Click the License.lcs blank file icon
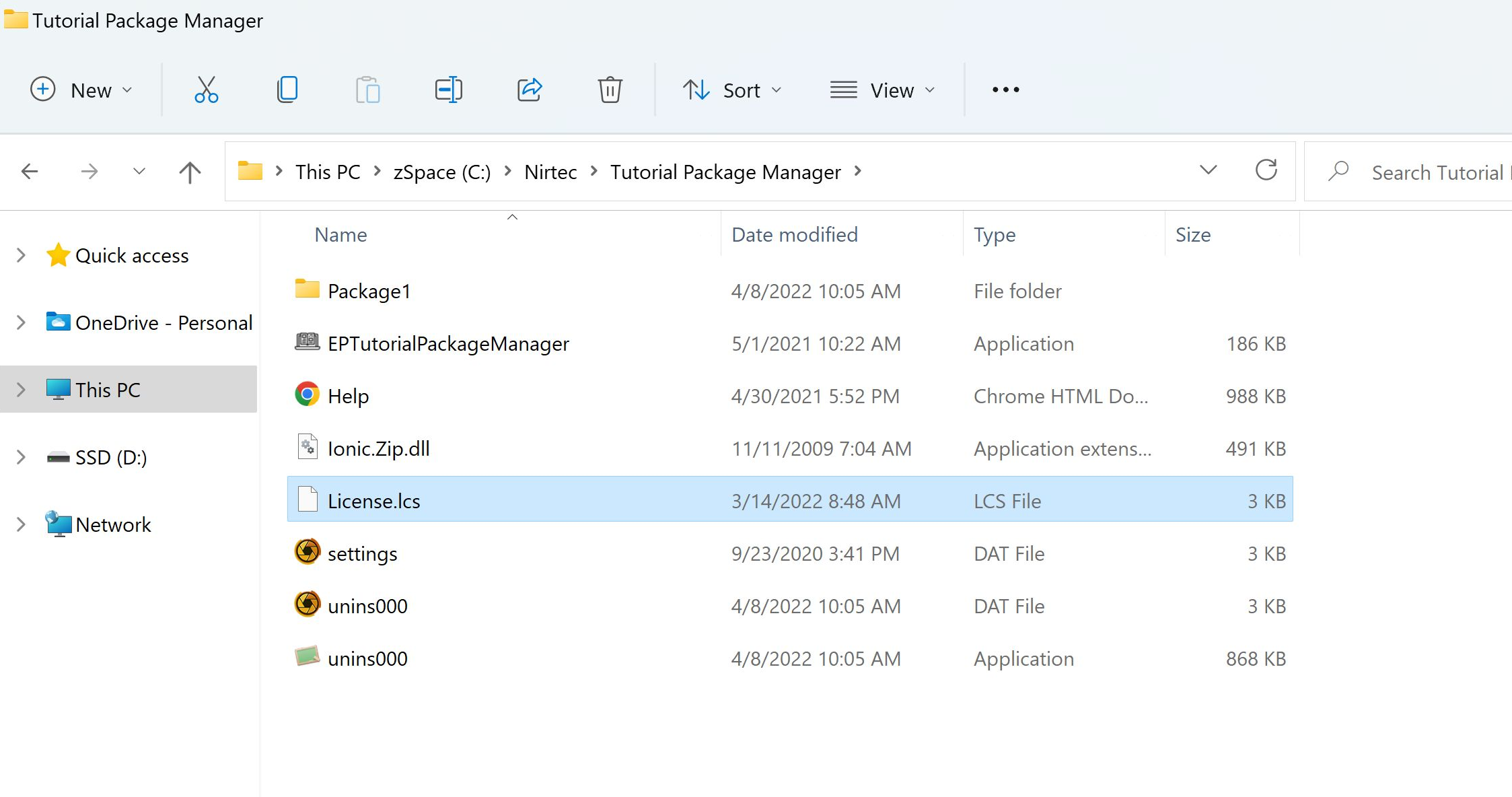Image resolution: width=1512 pixels, height=797 pixels. [308, 499]
